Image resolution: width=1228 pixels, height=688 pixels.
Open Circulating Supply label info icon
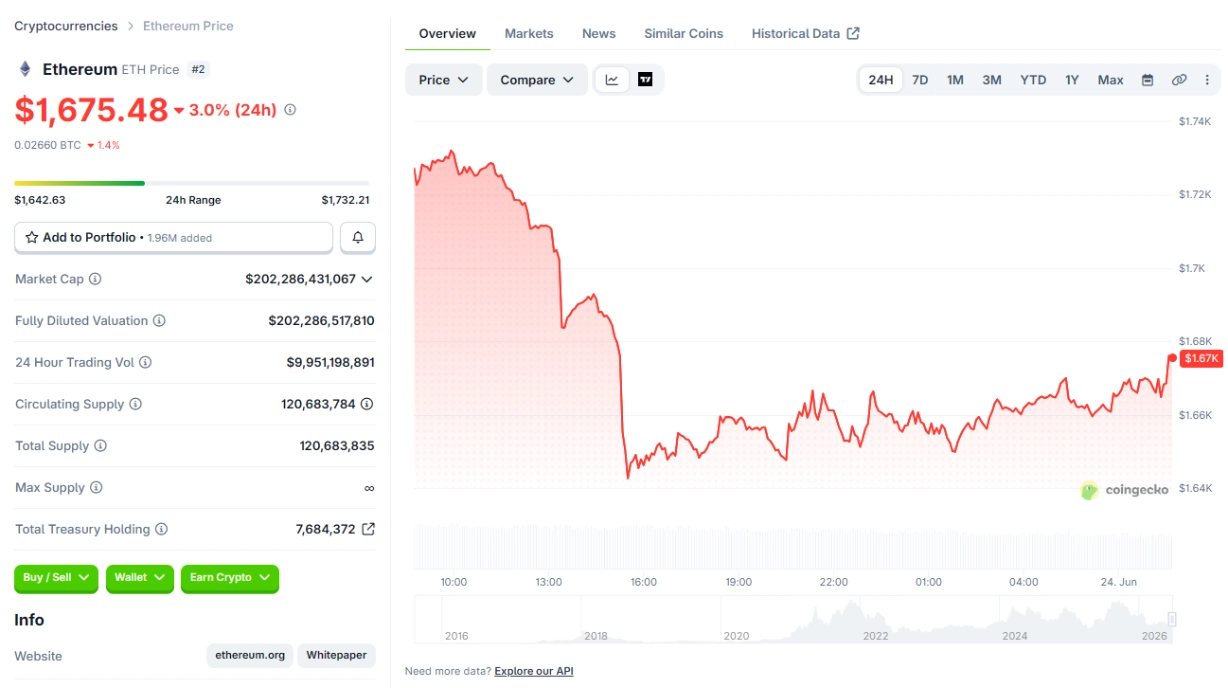(135, 404)
